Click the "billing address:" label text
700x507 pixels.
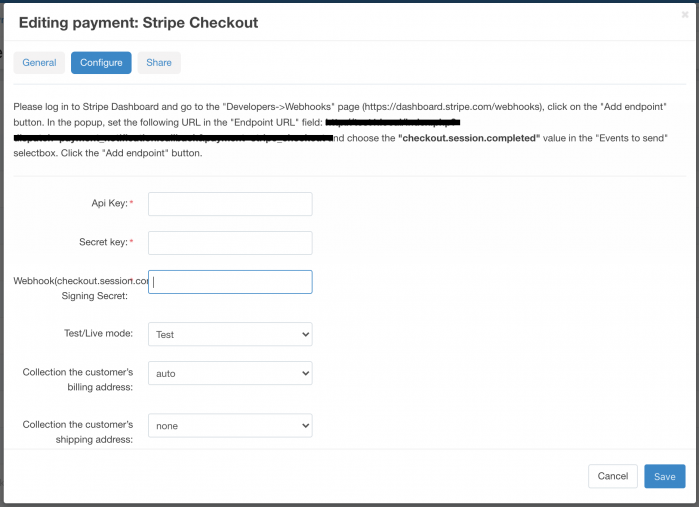pyautogui.click(x=100, y=387)
